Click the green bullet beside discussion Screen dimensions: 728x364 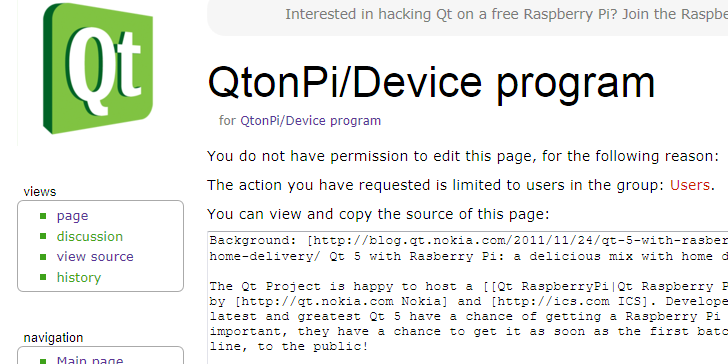(x=43, y=236)
